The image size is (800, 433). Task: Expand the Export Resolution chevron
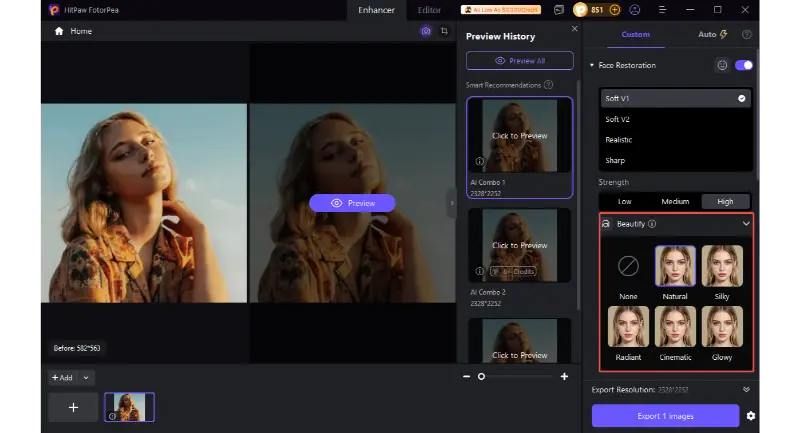tap(746, 390)
